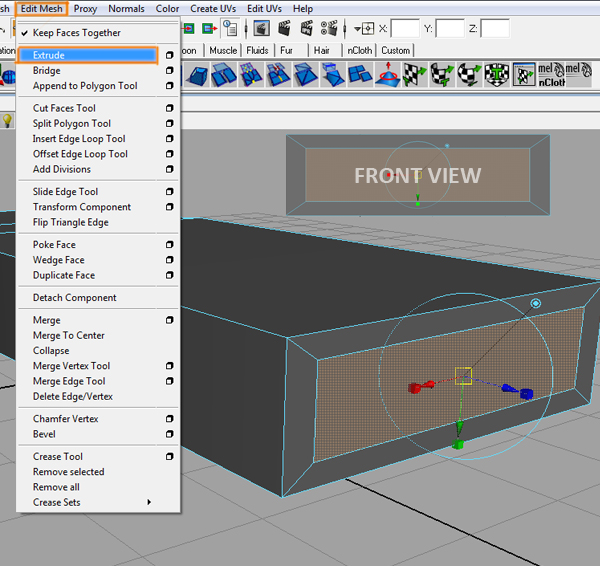The width and height of the screenshot is (600, 566).
Task: Click the inputs icon with red arrow entering
Action: tap(189, 28)
